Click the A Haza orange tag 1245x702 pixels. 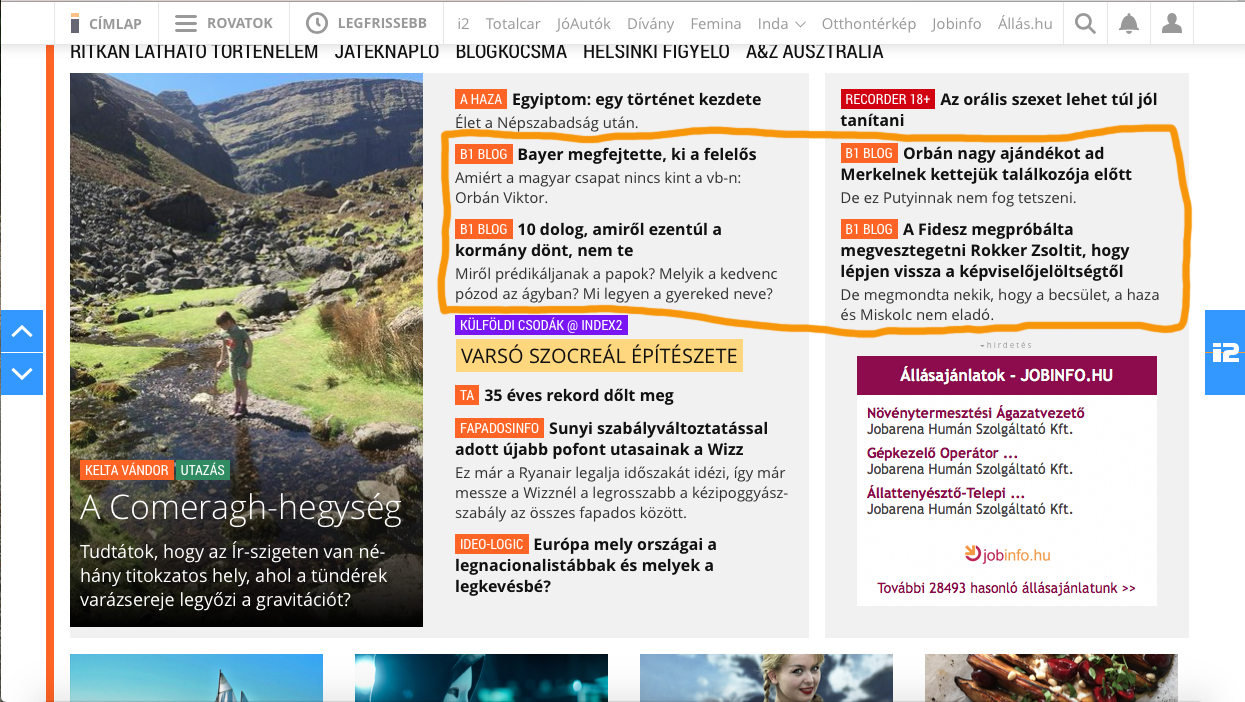tap(481, 99)
